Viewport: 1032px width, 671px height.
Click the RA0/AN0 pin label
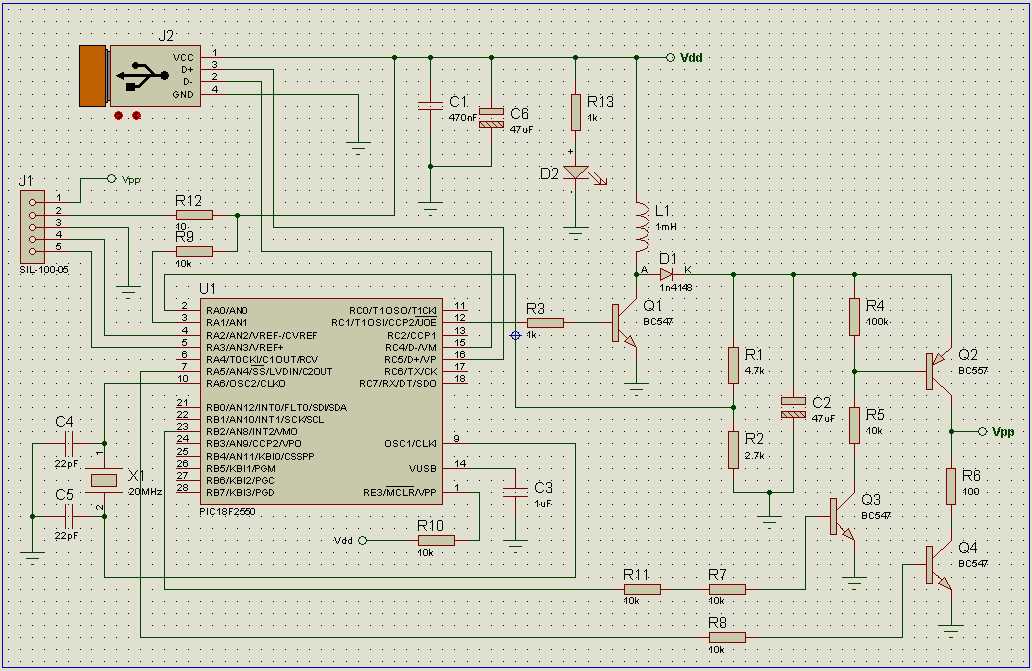pyautogui.click(x=226, y=311)
